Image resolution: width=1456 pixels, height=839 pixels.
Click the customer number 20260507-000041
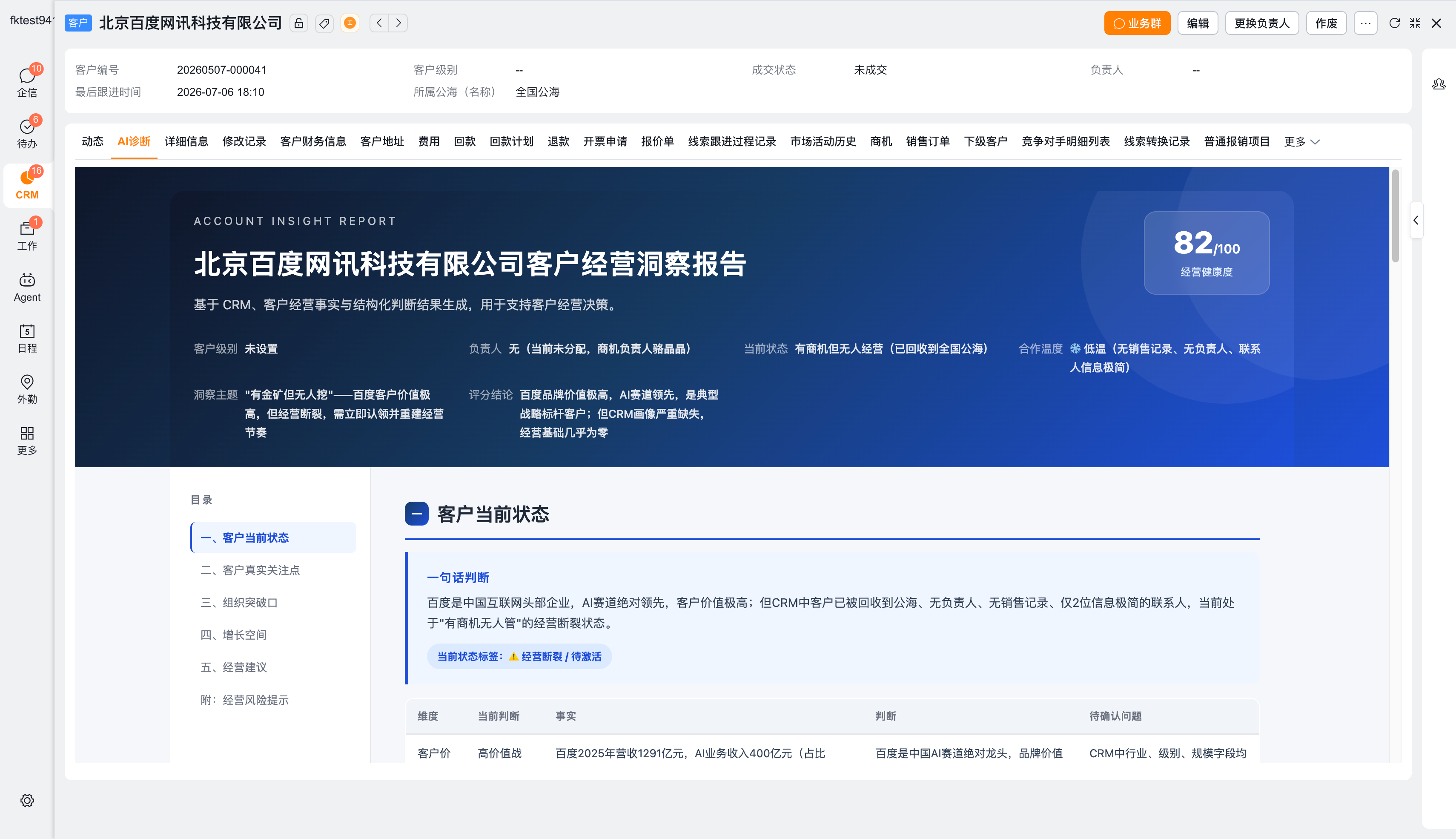221,70
